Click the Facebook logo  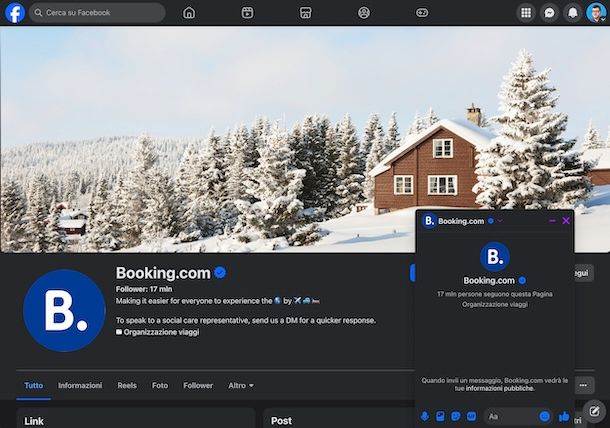pyautogui.click(x=15, y=12)
